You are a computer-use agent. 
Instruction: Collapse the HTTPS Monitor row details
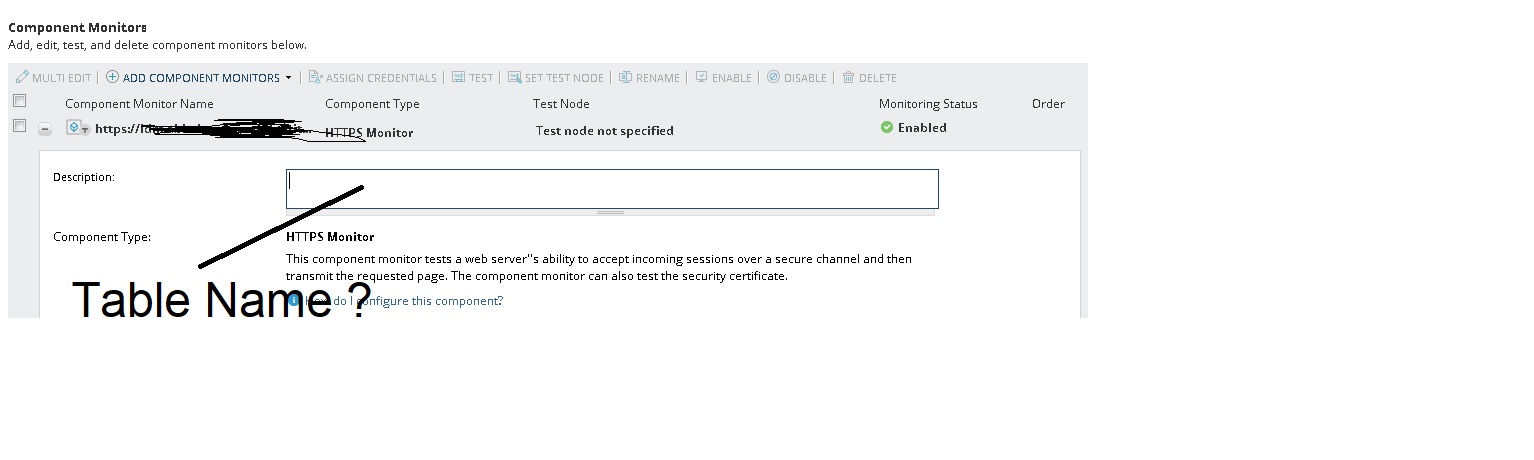pos(45,129)
